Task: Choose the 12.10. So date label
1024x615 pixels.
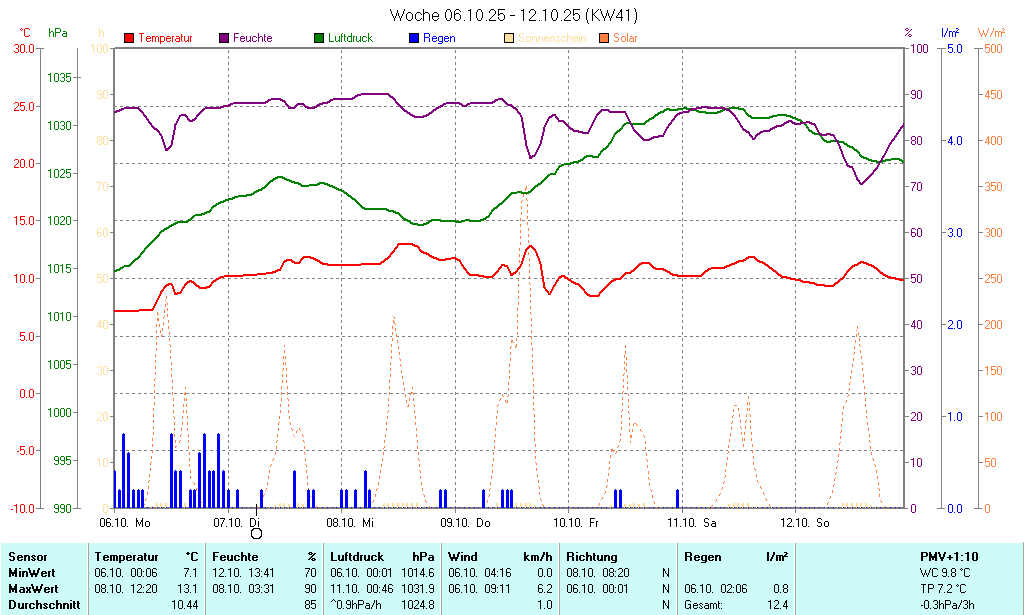Action: pos(808,522)
